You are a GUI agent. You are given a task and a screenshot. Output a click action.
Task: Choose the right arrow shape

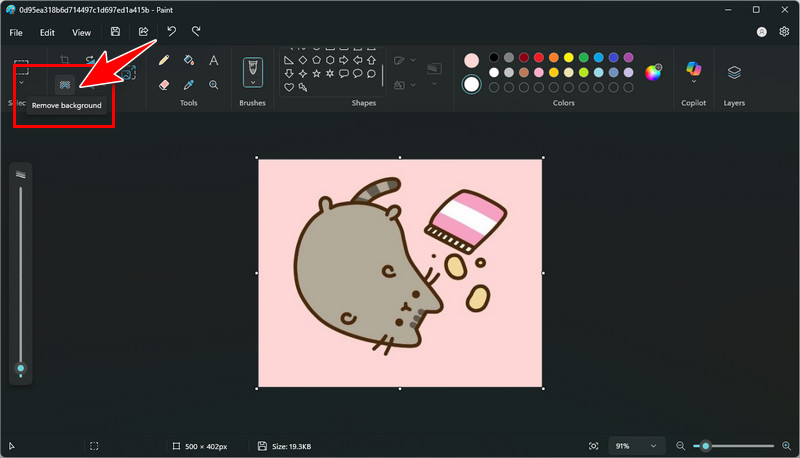tap(344, 60)
